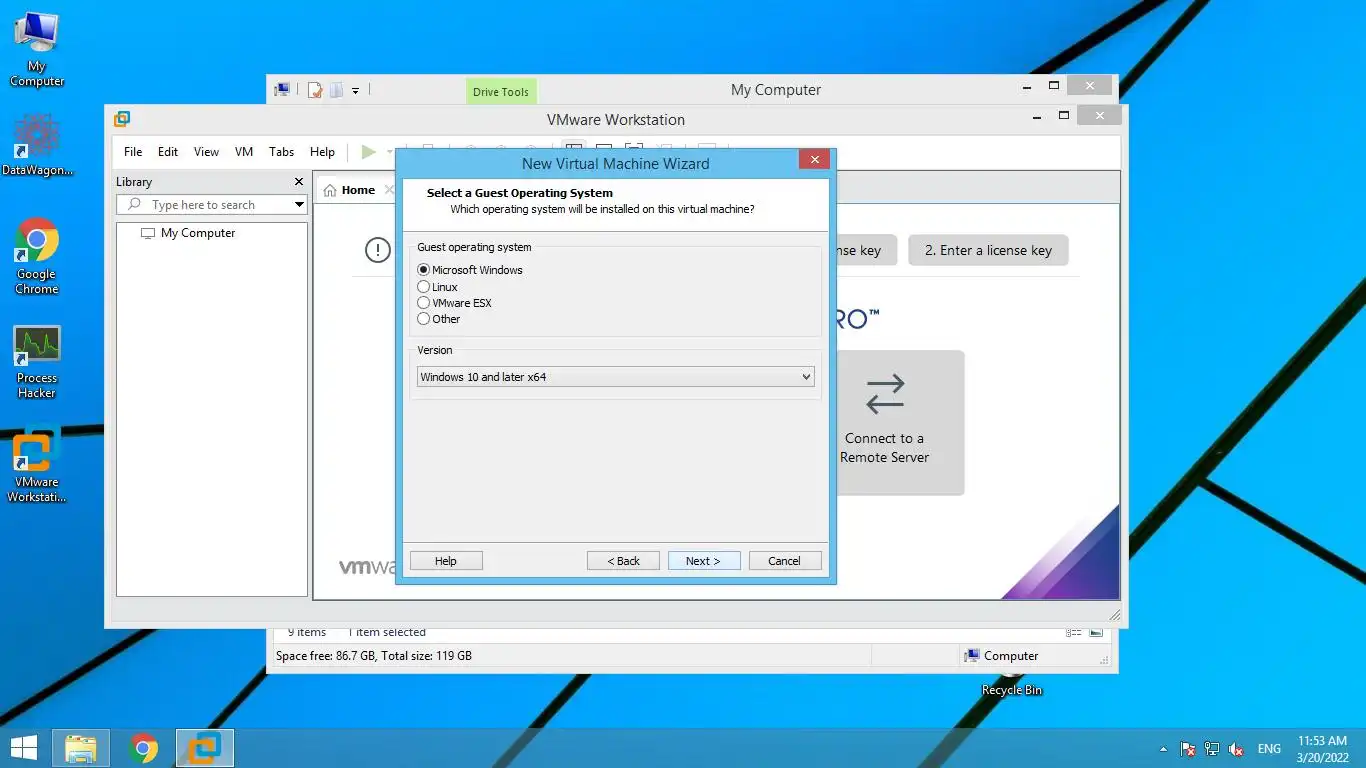Click the Home tab house icon
1366x768 pixels.
[x=330, y=190]
